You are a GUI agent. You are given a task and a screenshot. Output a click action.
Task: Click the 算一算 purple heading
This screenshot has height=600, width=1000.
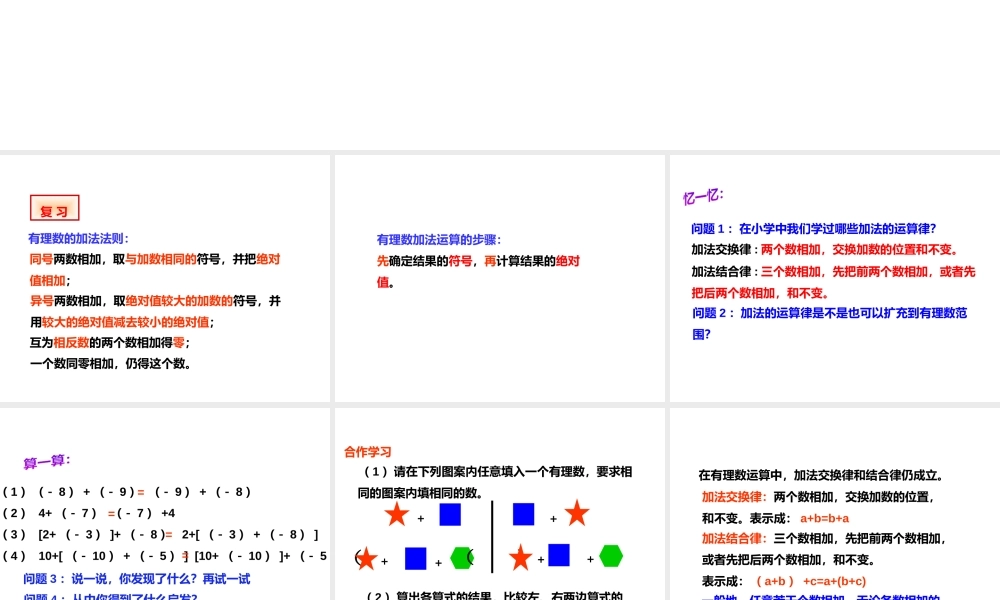[43, 460]
